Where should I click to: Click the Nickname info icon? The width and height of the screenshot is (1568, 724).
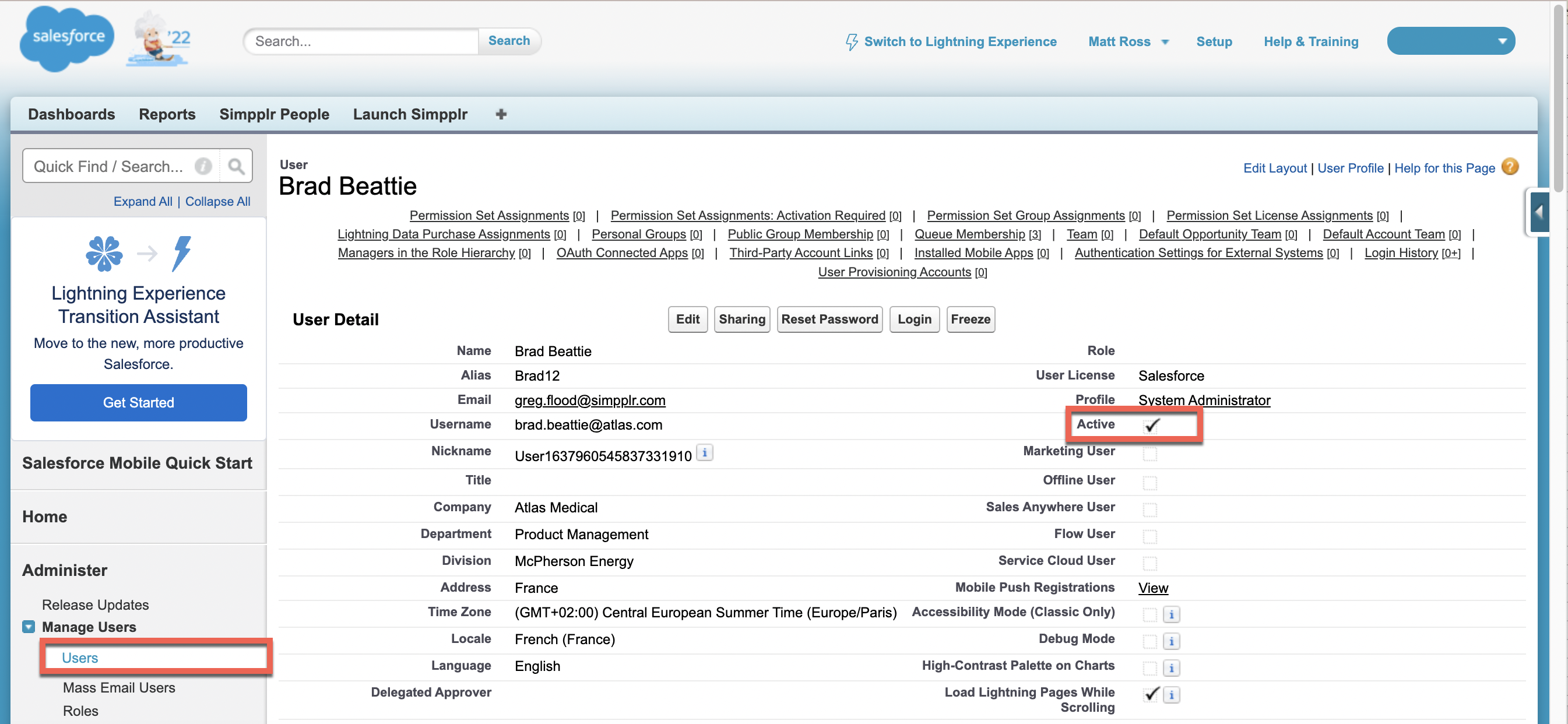(x=705, y=453)
